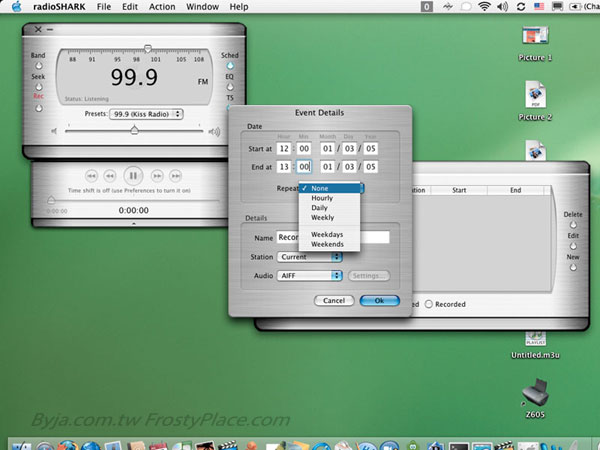
Task: Select the Recorded radio button
Action: pyautogui.click(x=429, y=304)
